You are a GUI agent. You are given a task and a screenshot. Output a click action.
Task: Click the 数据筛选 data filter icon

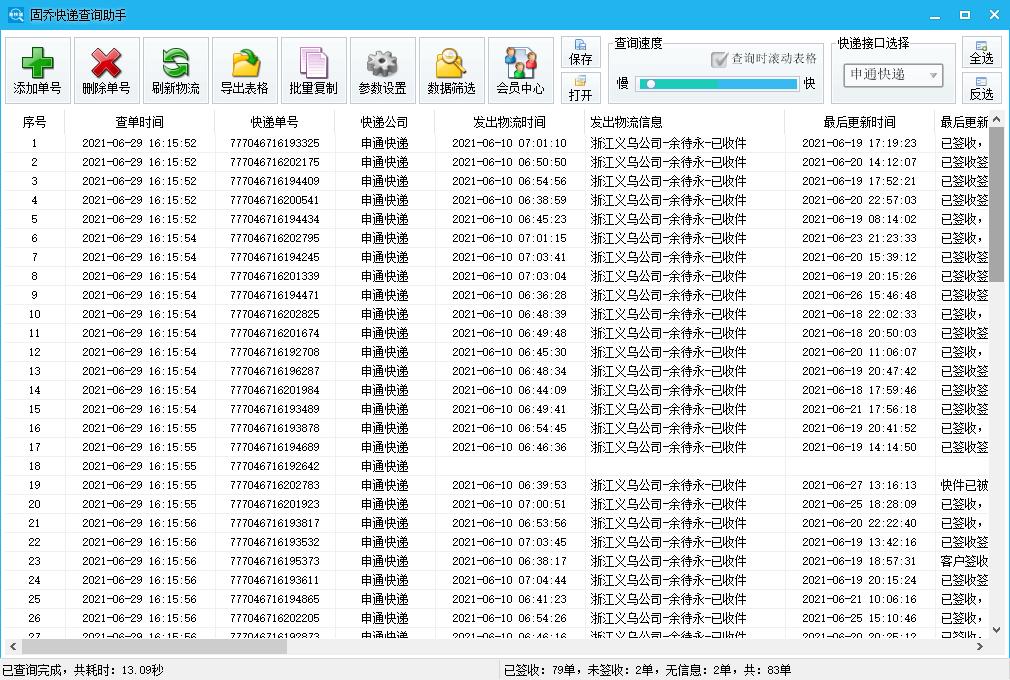[x=450, y=69]
